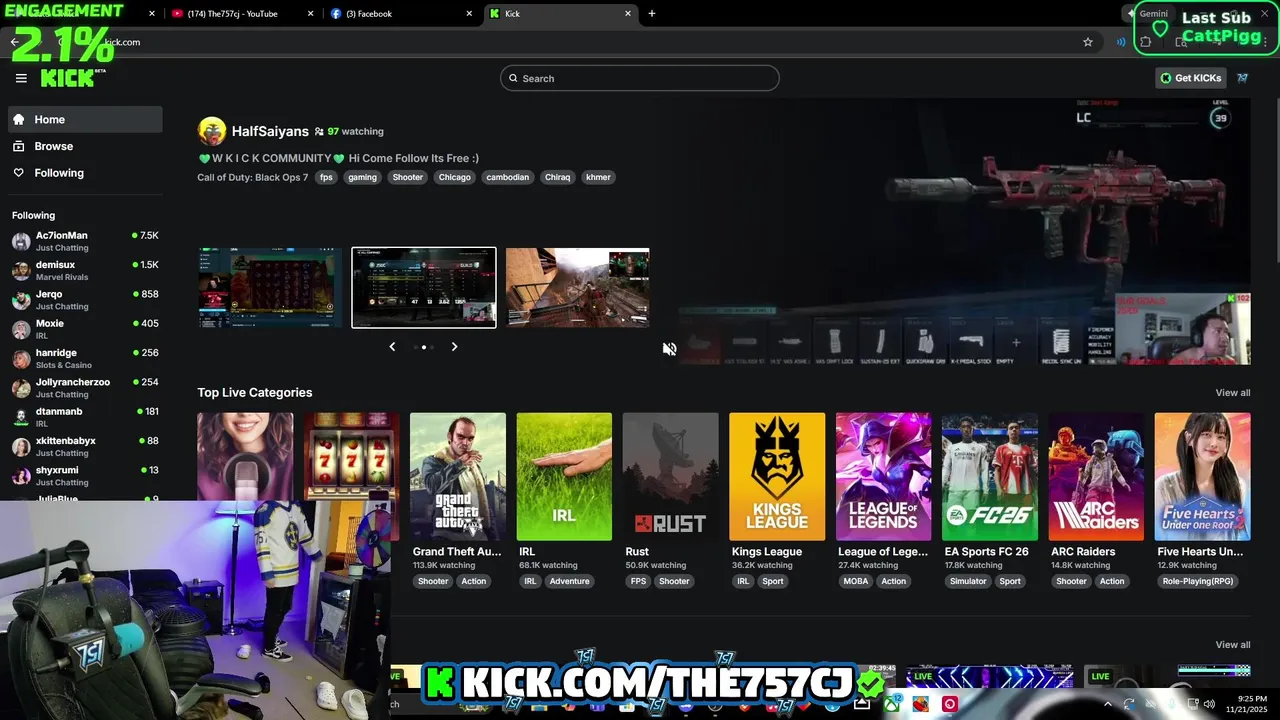Screen dimensions: 1280x720
Task: Click the lower View all link above live streams
Action: coord(1232,645)
